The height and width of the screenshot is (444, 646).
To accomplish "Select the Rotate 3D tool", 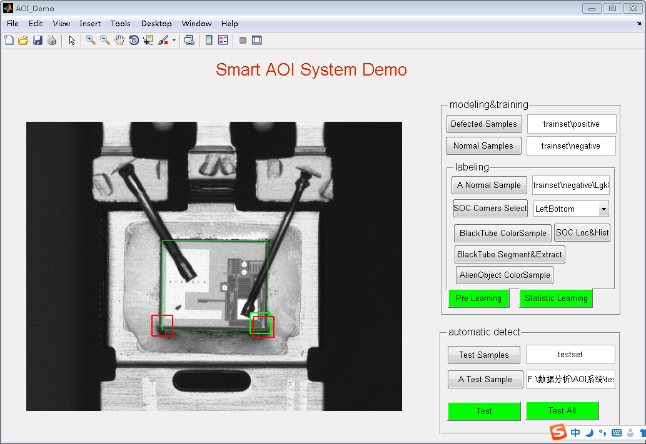I will 134,40.
